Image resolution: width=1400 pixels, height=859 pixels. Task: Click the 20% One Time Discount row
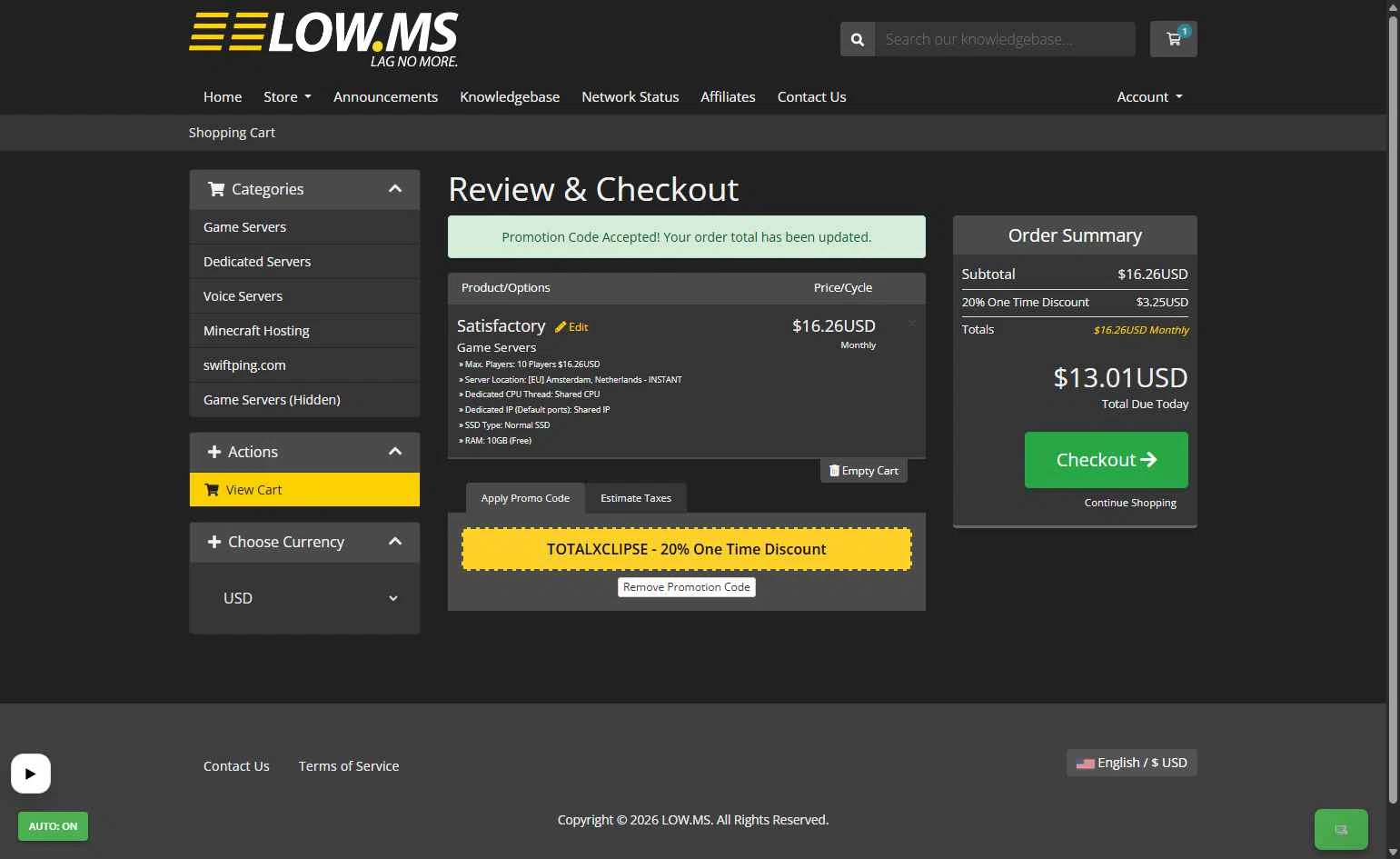point(1075,302)
